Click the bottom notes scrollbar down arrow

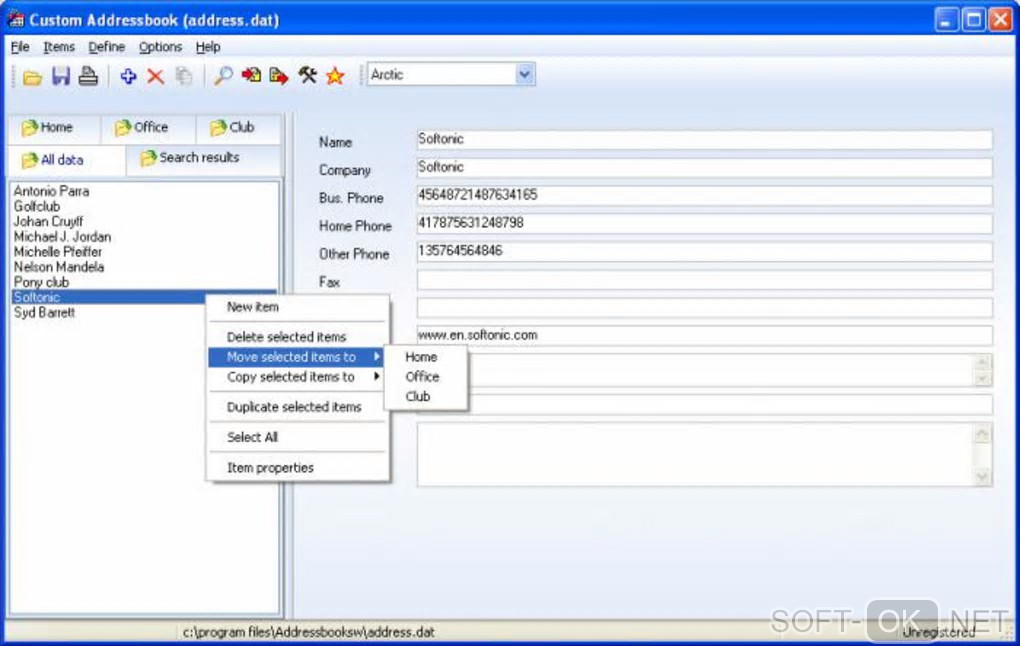click(982, 476)
